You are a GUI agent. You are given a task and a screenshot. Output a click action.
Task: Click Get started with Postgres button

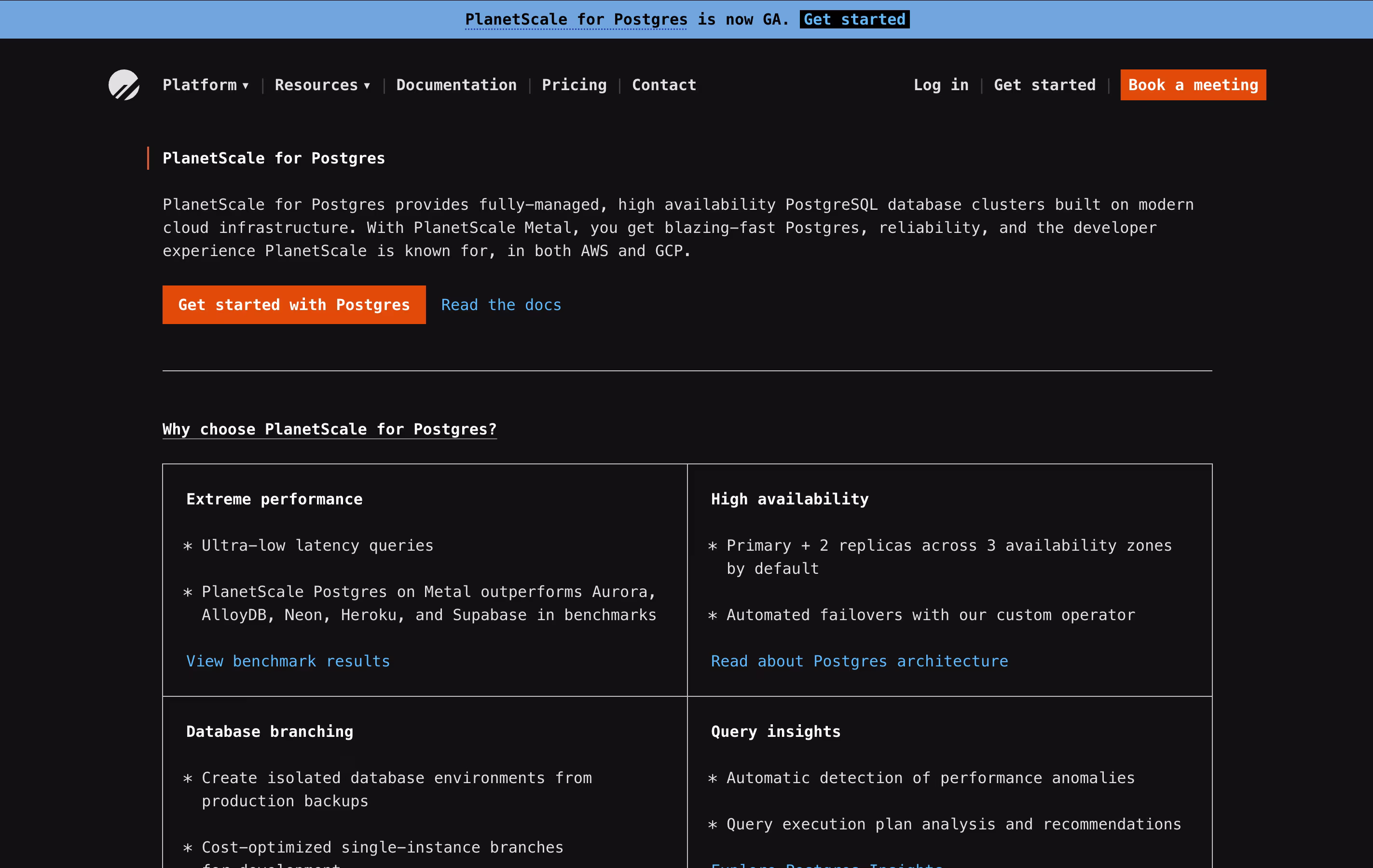click(294, 305)
